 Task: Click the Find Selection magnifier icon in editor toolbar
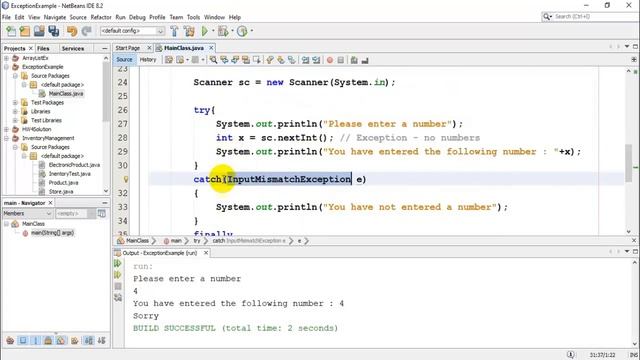tap(213, 60)
